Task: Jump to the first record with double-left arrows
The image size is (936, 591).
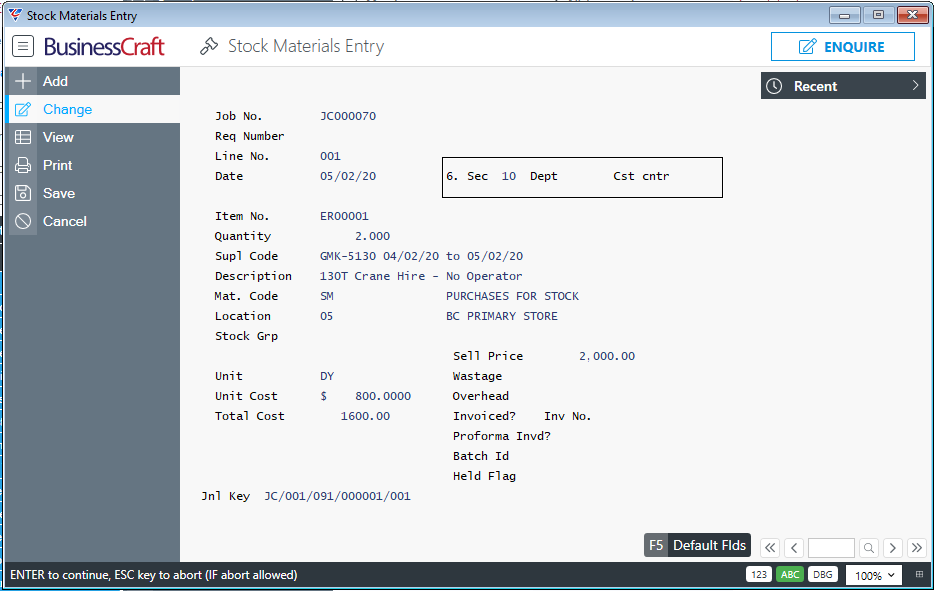Action: pos(770,547)
